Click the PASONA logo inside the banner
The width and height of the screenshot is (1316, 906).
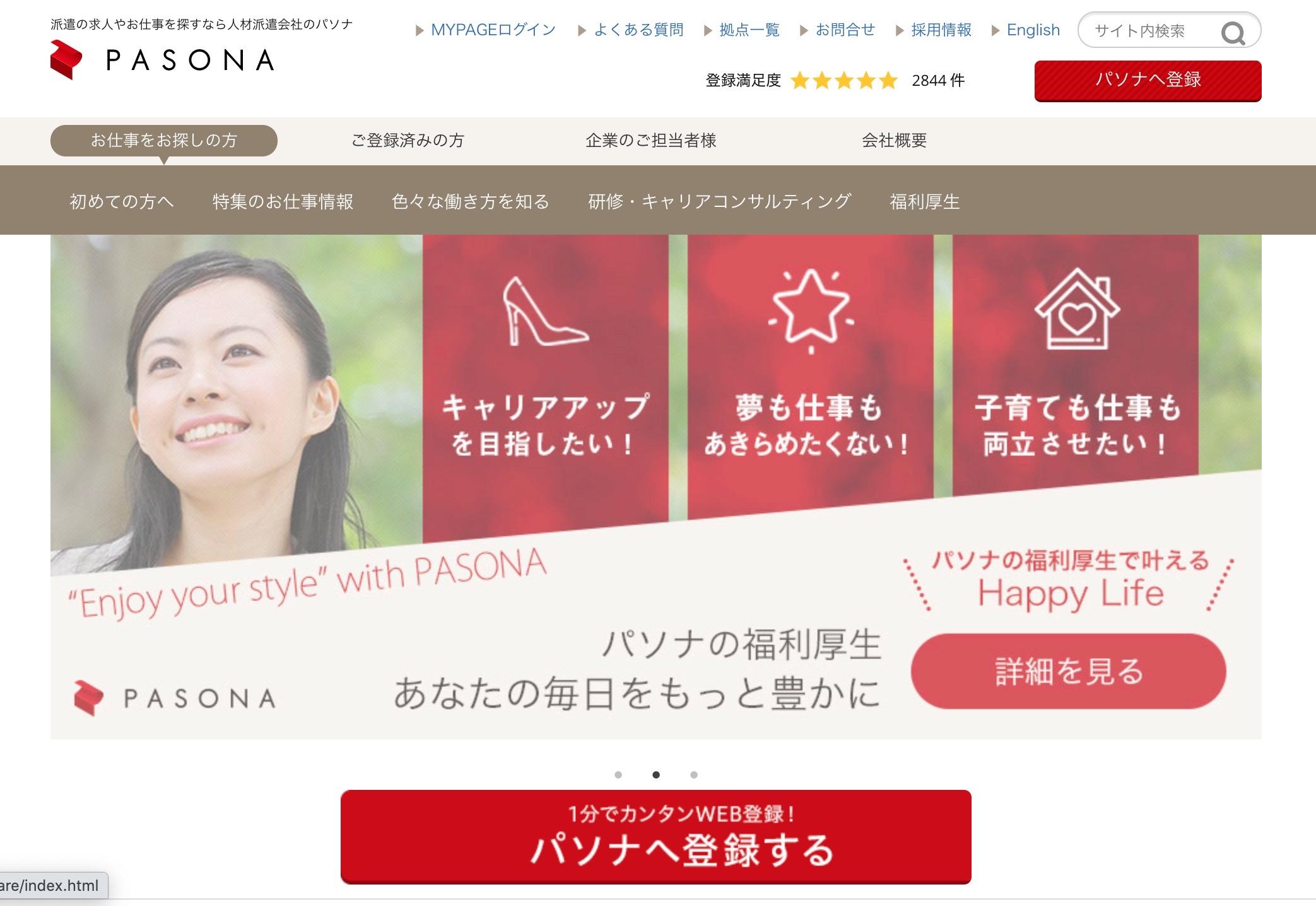[x=175, y=698]
